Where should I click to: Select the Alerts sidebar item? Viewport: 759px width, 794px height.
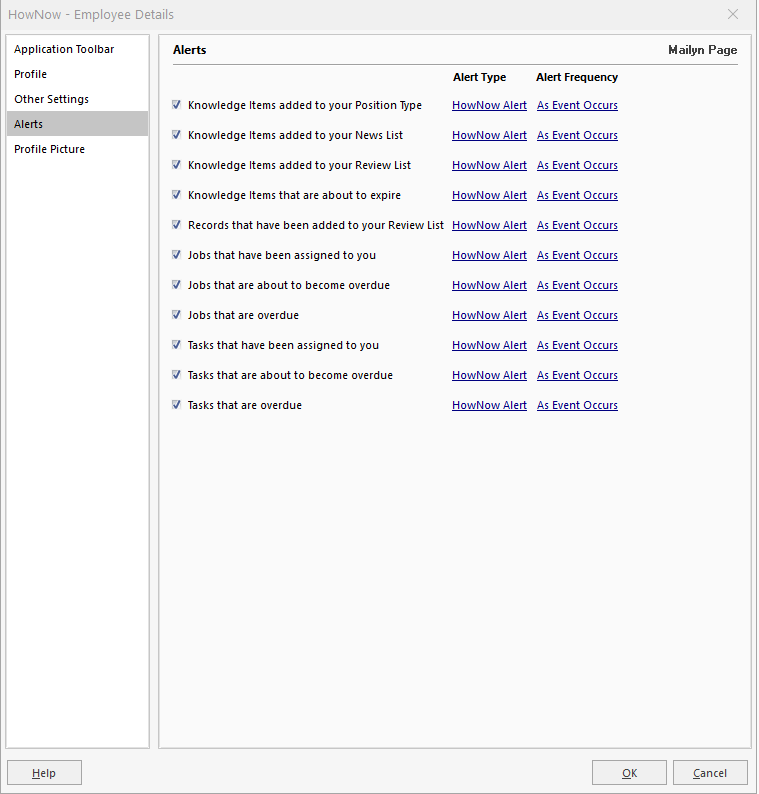pos(77,124)
